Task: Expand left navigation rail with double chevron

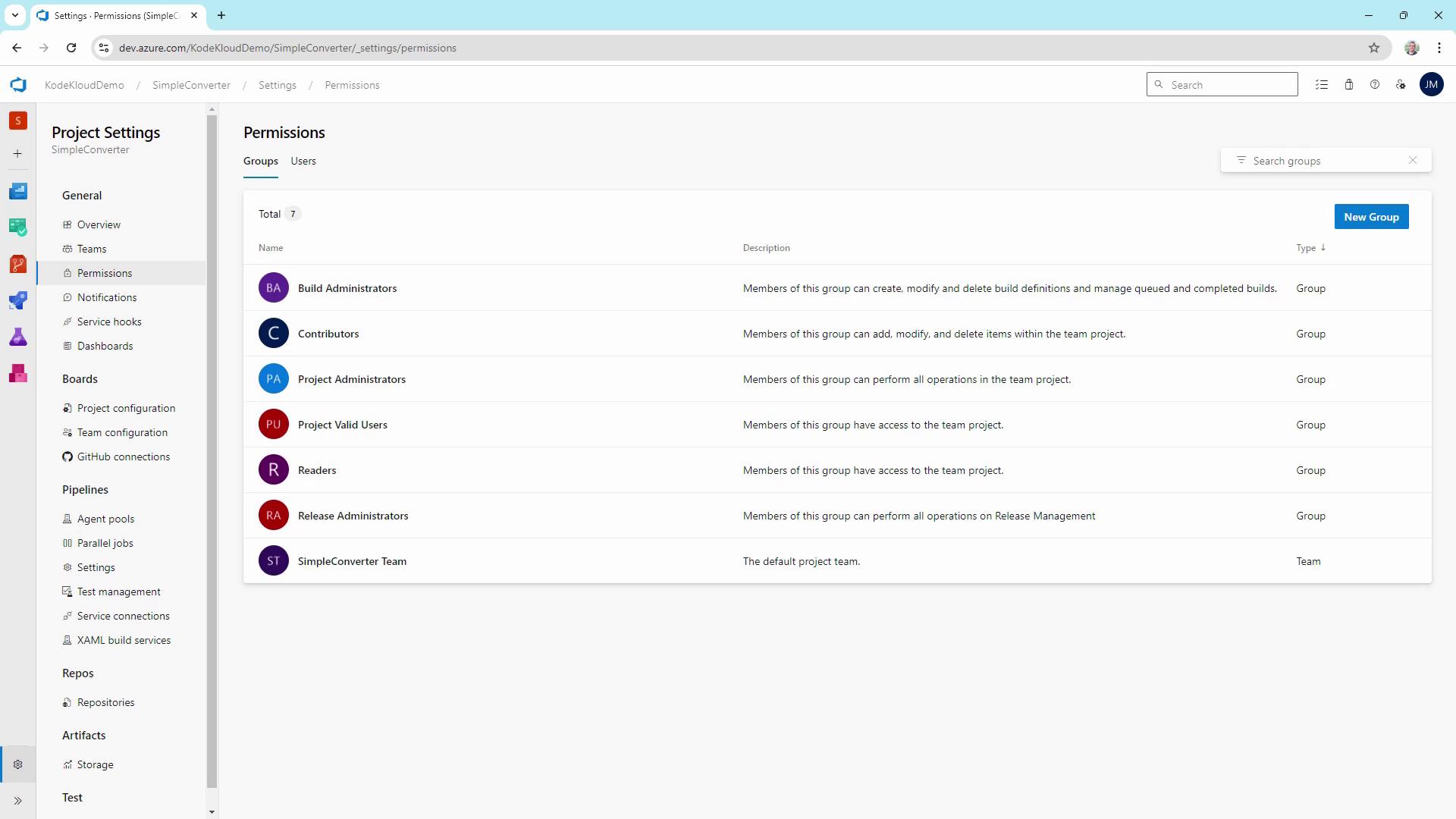Action: point(18,801)
